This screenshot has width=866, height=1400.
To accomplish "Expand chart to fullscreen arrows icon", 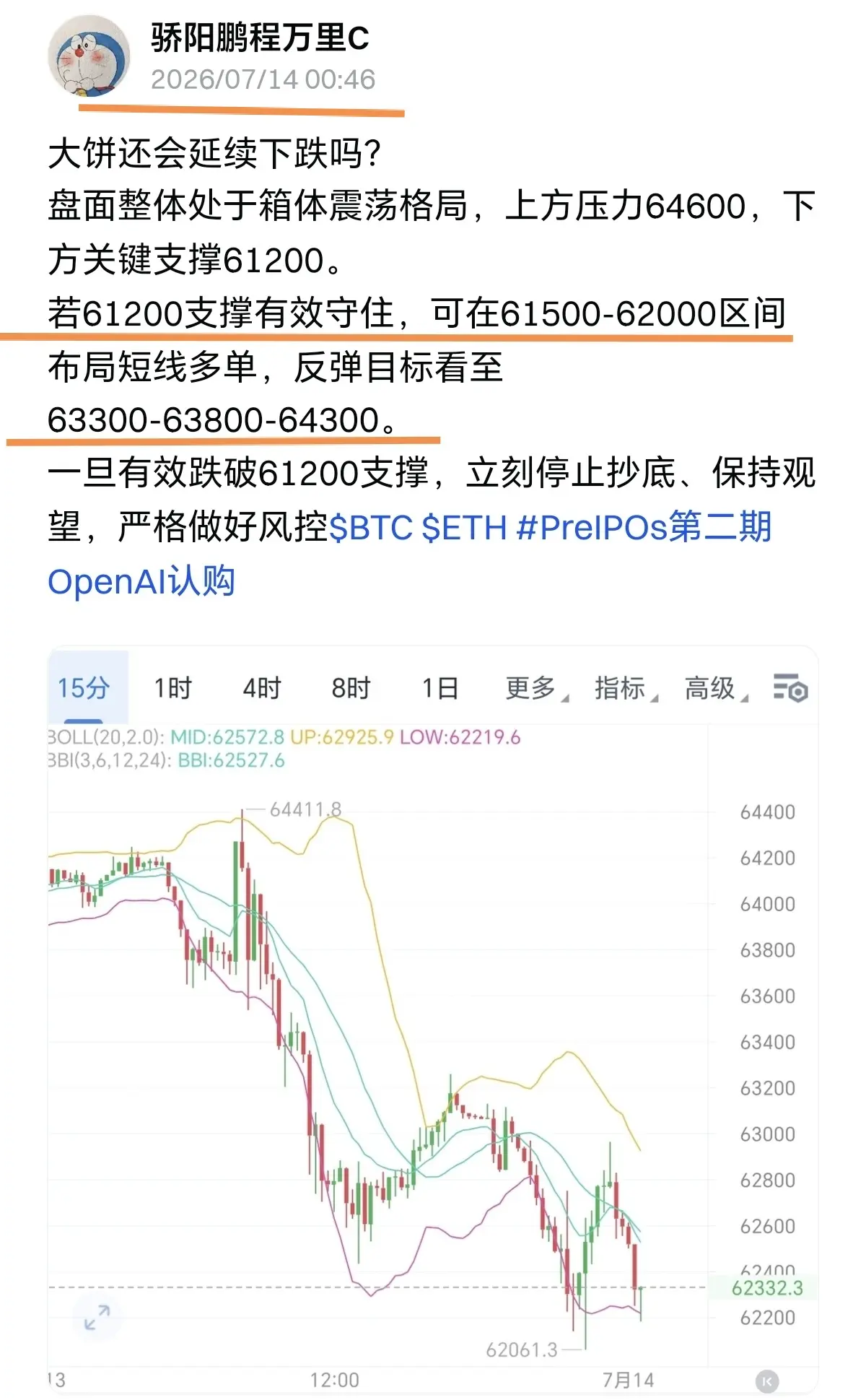I will (x=97, y=1317).
